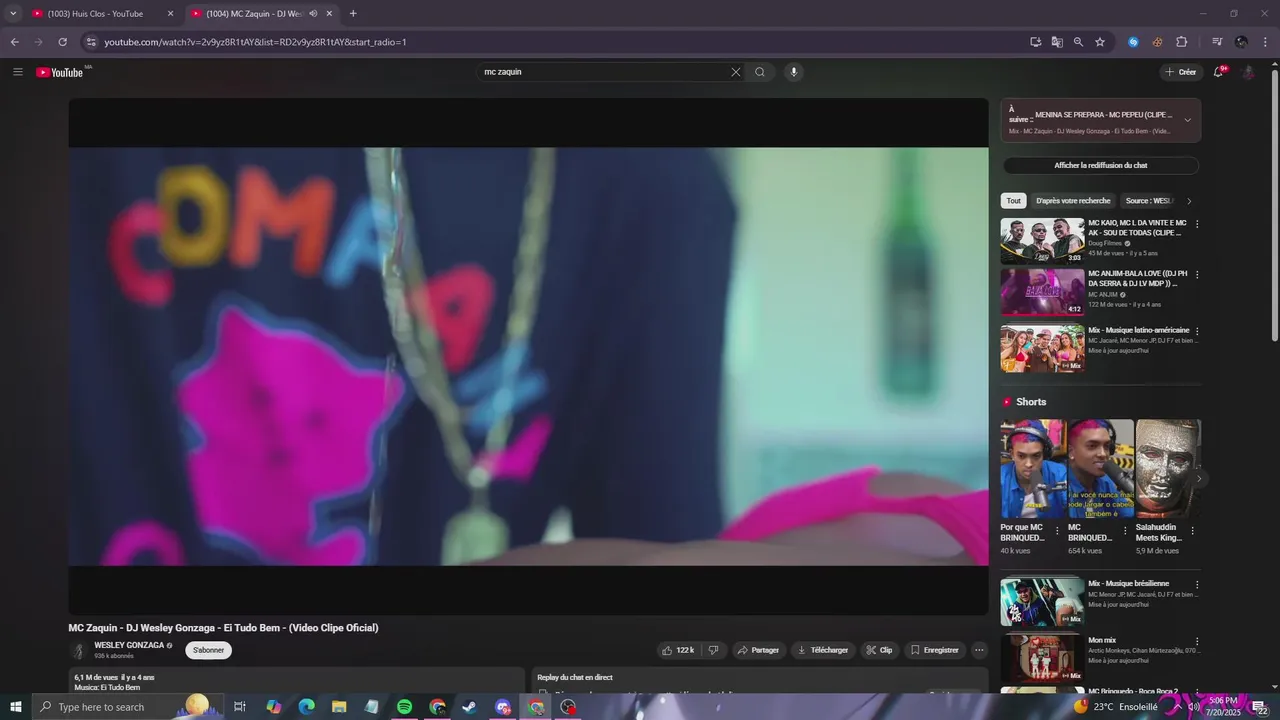Go to the YouTube home logo

click(60, 72)
